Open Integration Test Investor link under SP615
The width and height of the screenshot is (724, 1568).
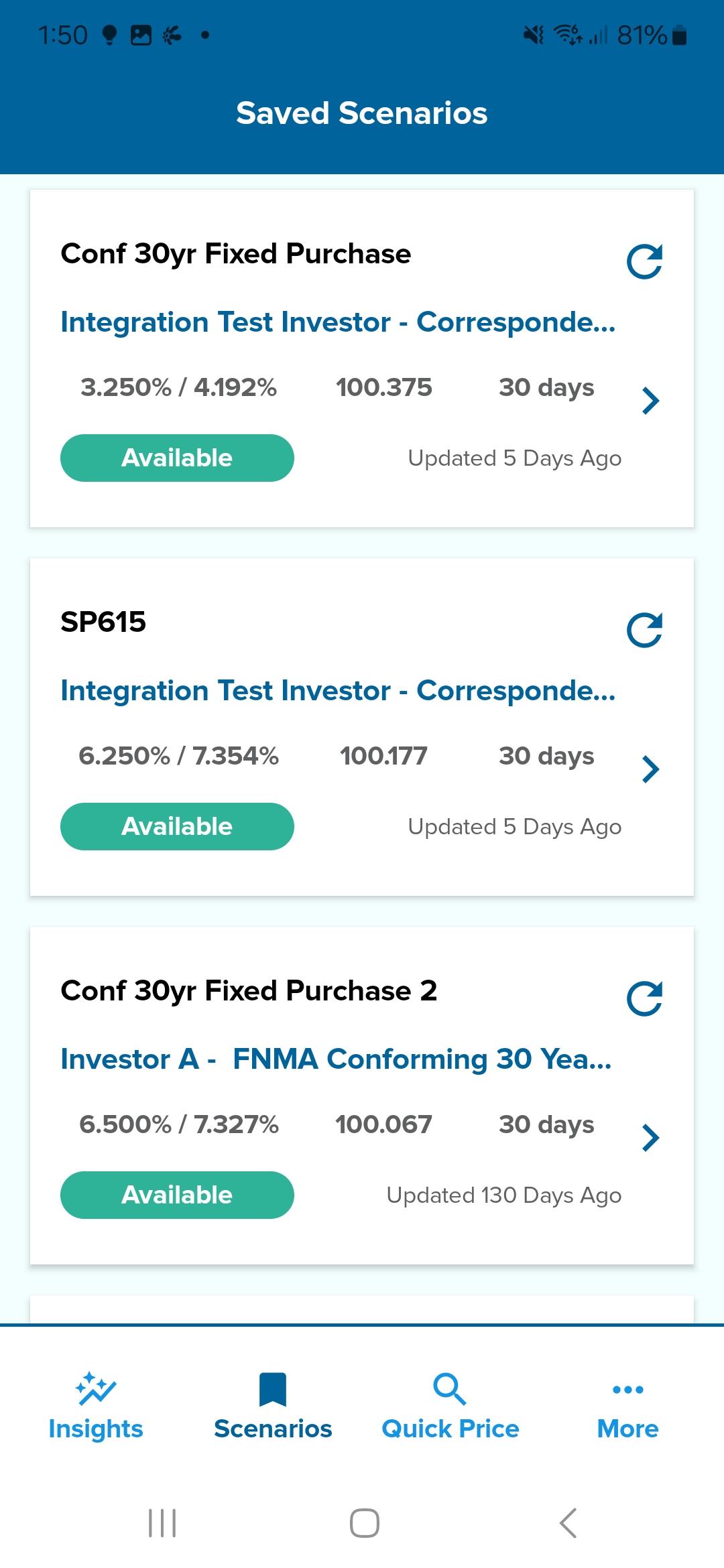click(338, 691)
